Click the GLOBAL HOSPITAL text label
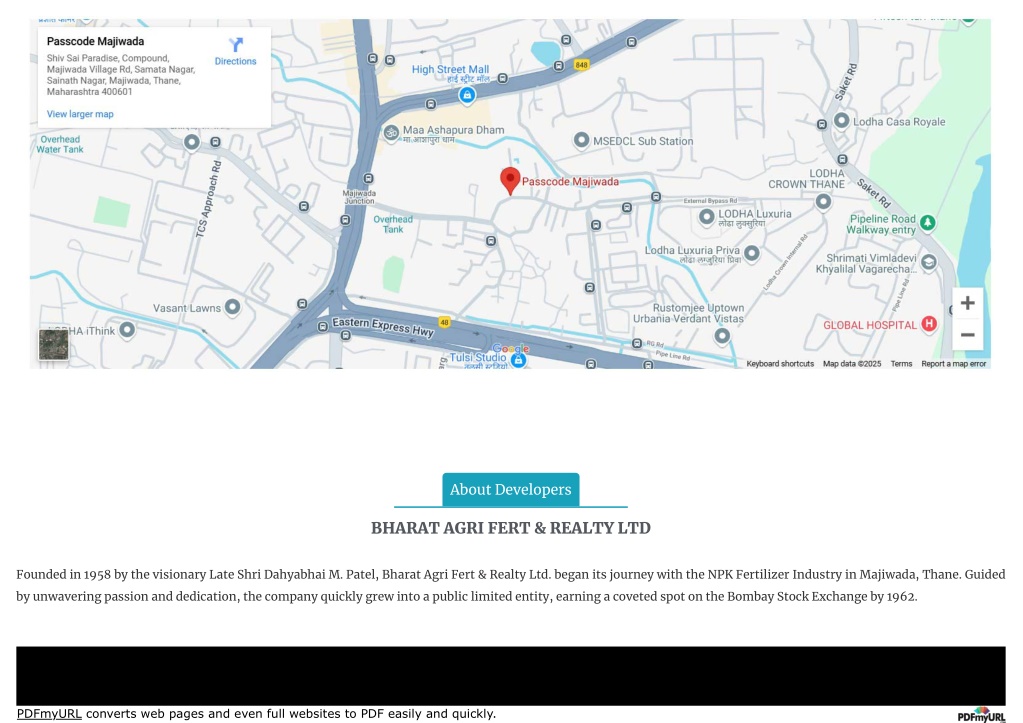Image resolution: width=1023 pixels, height=723 pixels. [870, 325]
